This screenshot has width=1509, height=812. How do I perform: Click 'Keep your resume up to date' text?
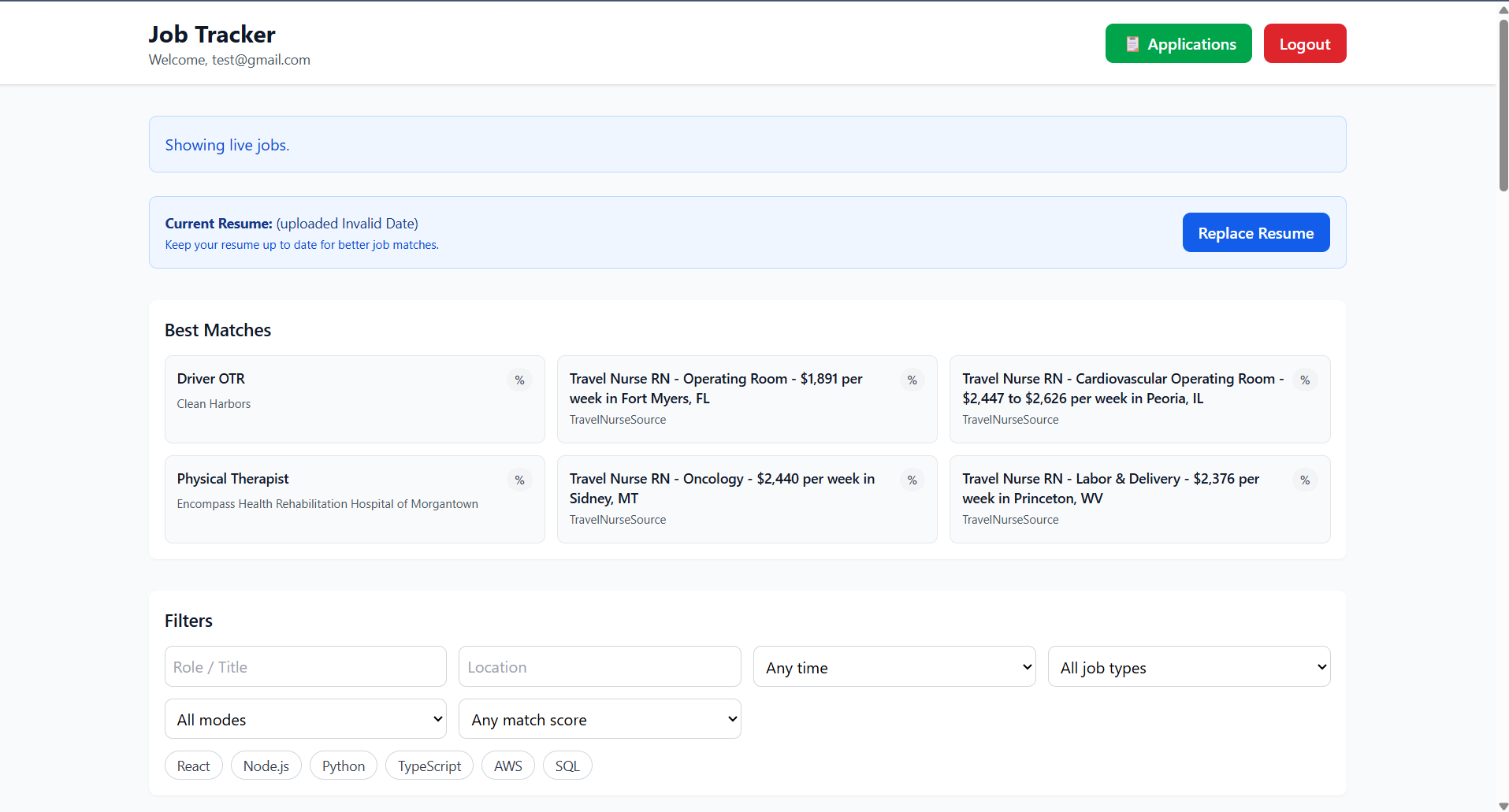(x=302, y=245)
